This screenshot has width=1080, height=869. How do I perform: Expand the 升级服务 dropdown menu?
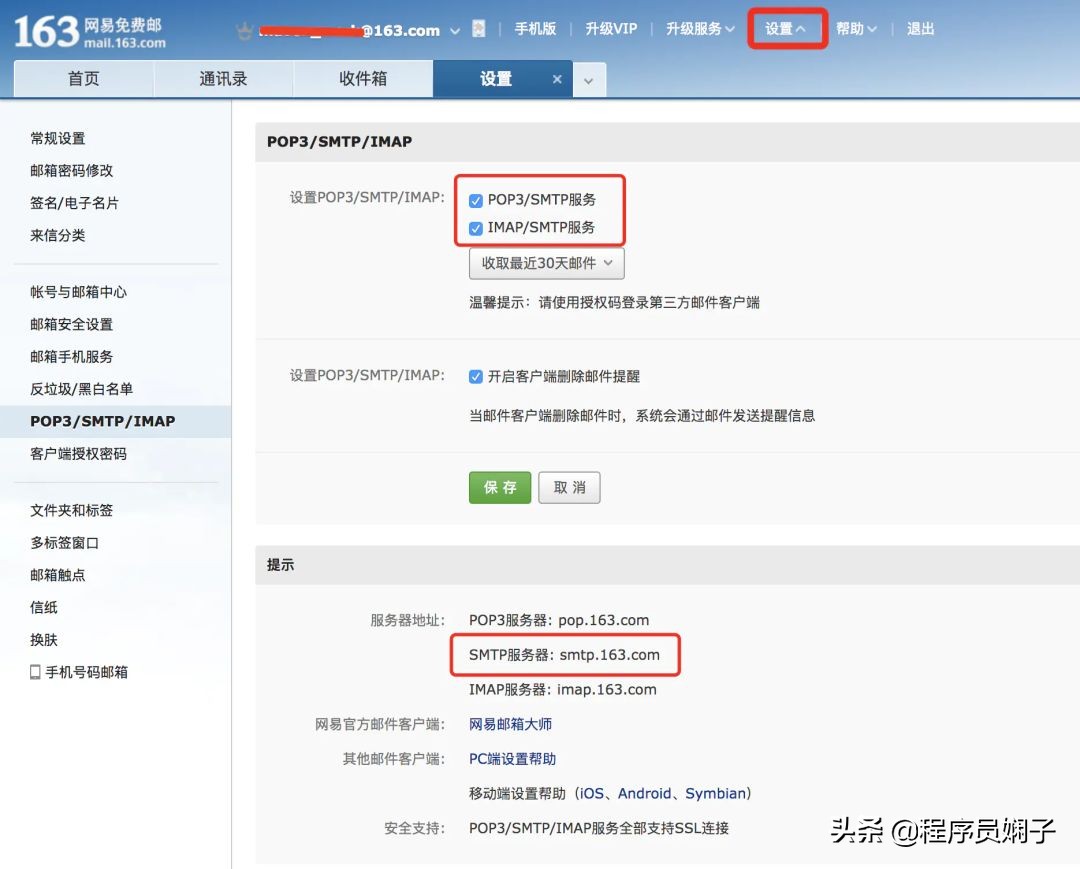click(x=699, y=29)
